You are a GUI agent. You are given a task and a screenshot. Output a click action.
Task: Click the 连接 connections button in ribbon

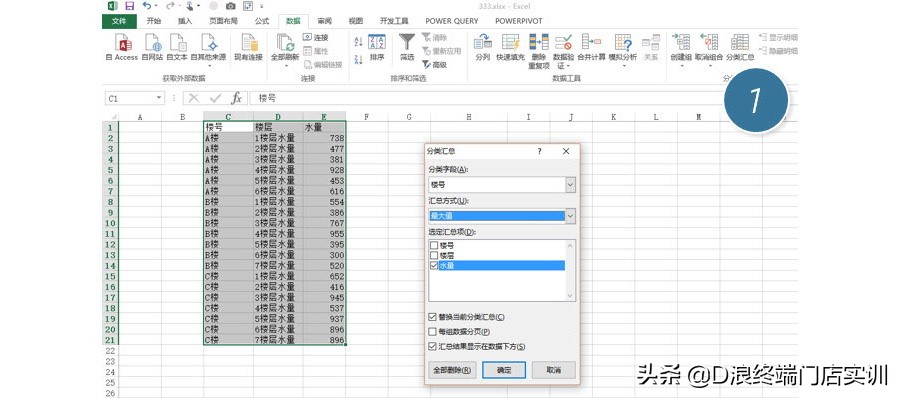[x=316, y=37]
